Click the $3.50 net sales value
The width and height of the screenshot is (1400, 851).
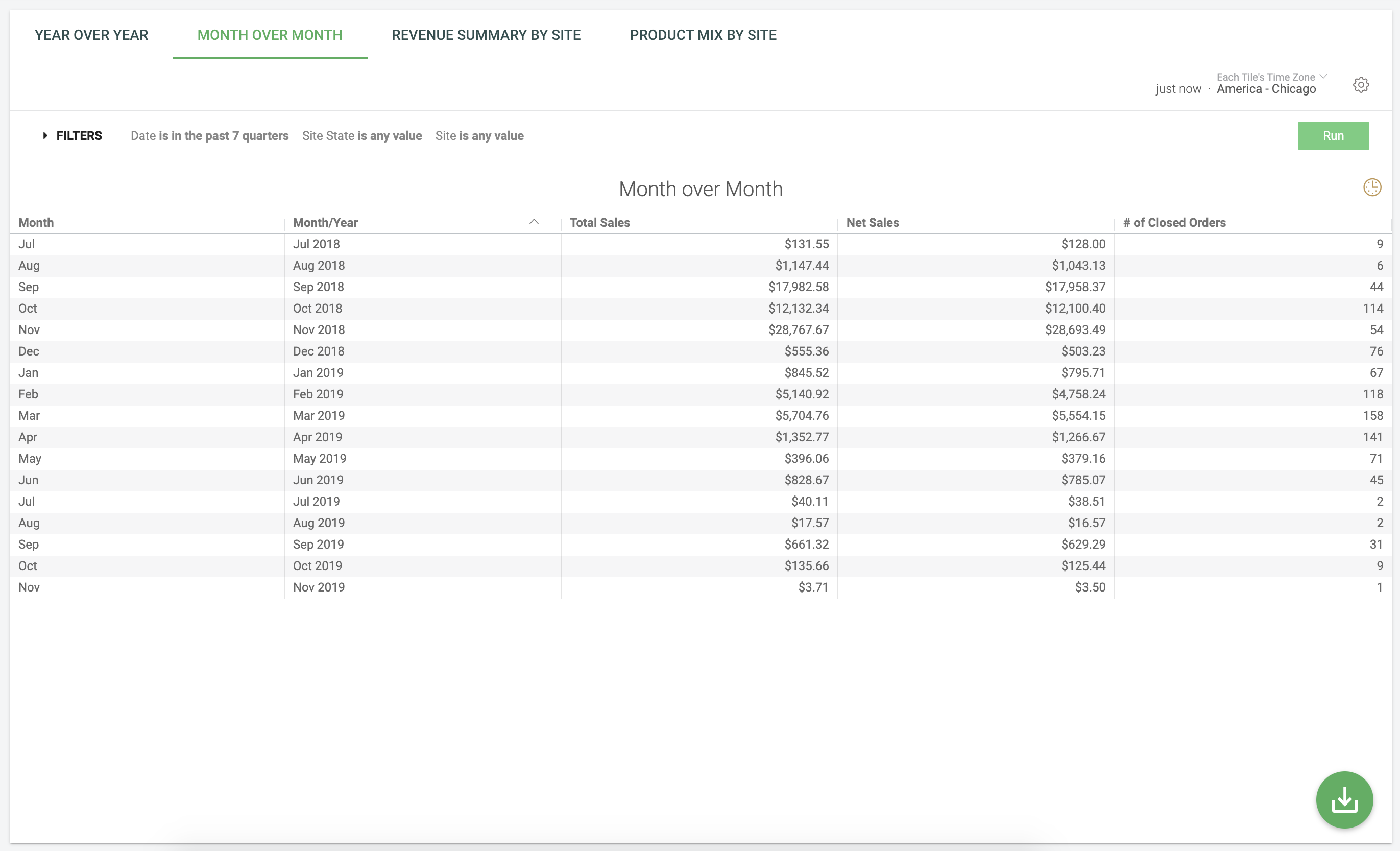(1090, 587)
